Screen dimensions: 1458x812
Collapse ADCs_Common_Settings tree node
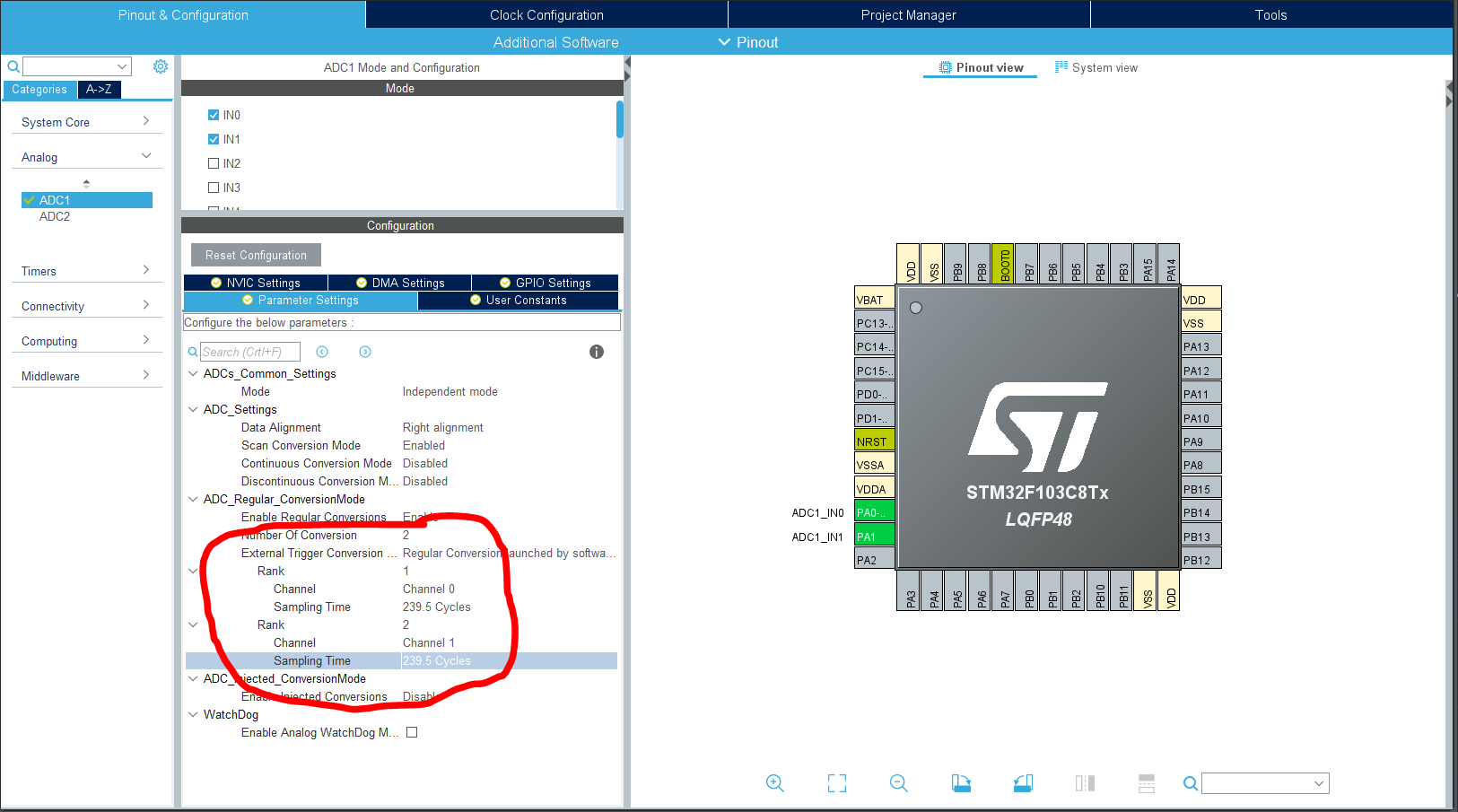pyautogui.click(x=193, y=373)
